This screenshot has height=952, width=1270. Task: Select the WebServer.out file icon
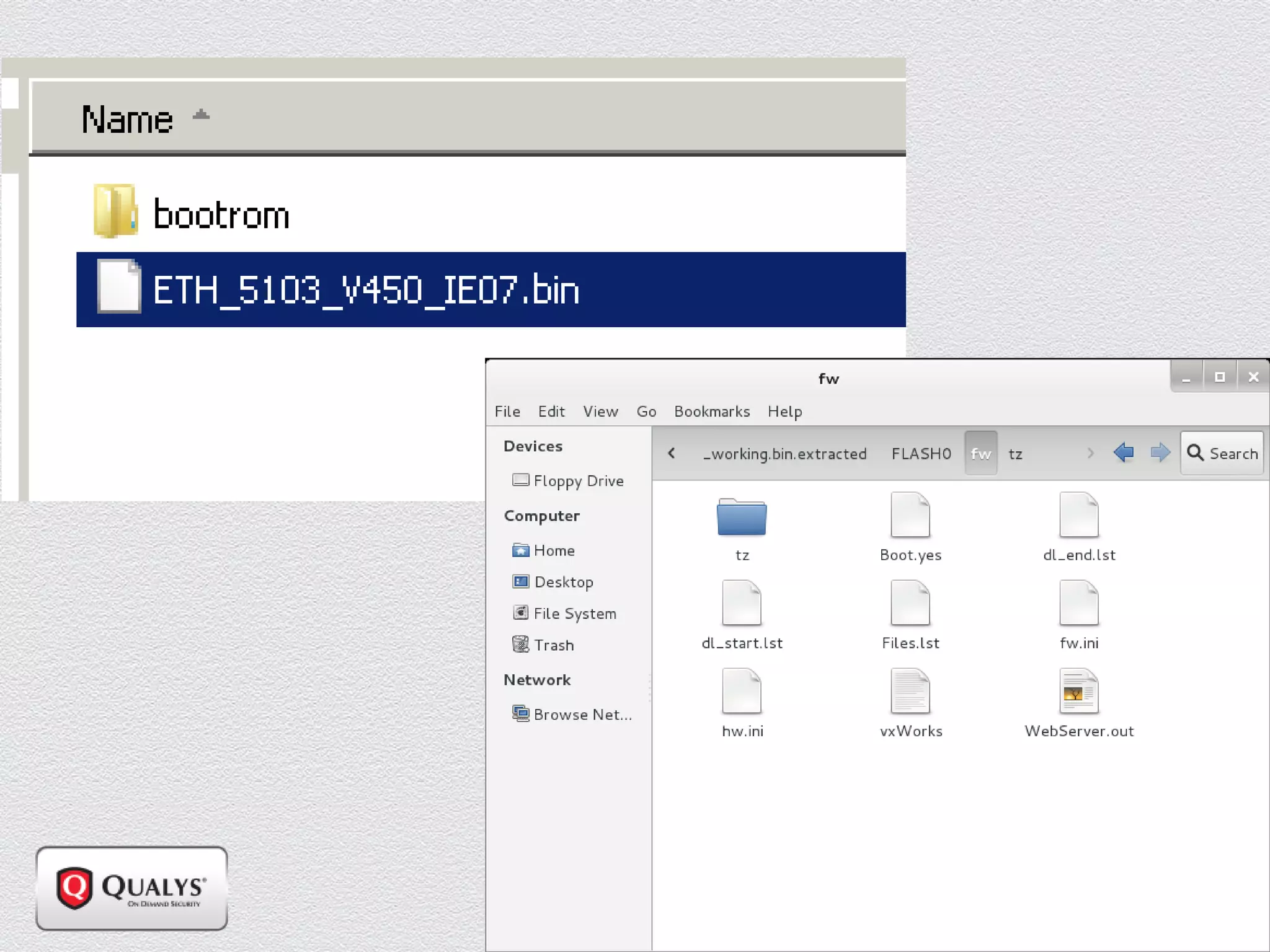(1078, 691)
